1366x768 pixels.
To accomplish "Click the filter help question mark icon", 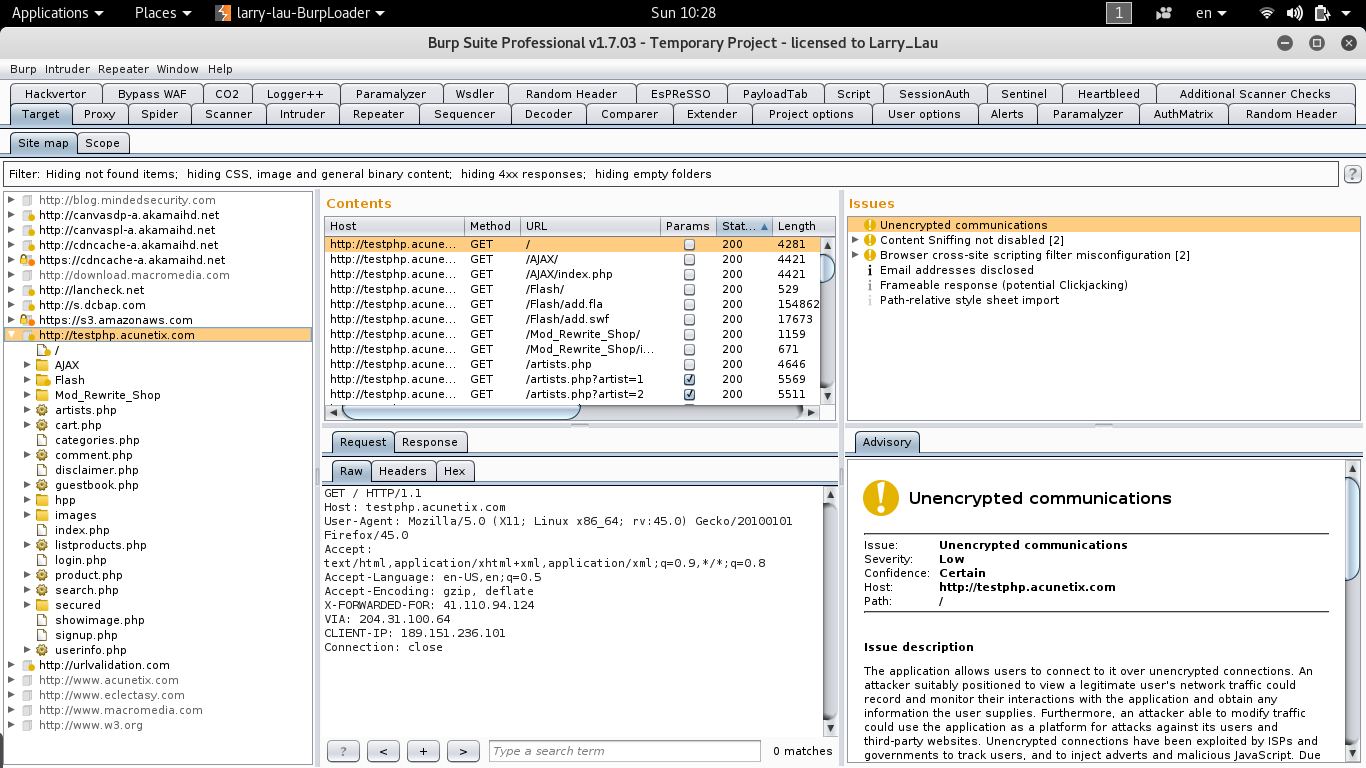I will point(1352,174).
